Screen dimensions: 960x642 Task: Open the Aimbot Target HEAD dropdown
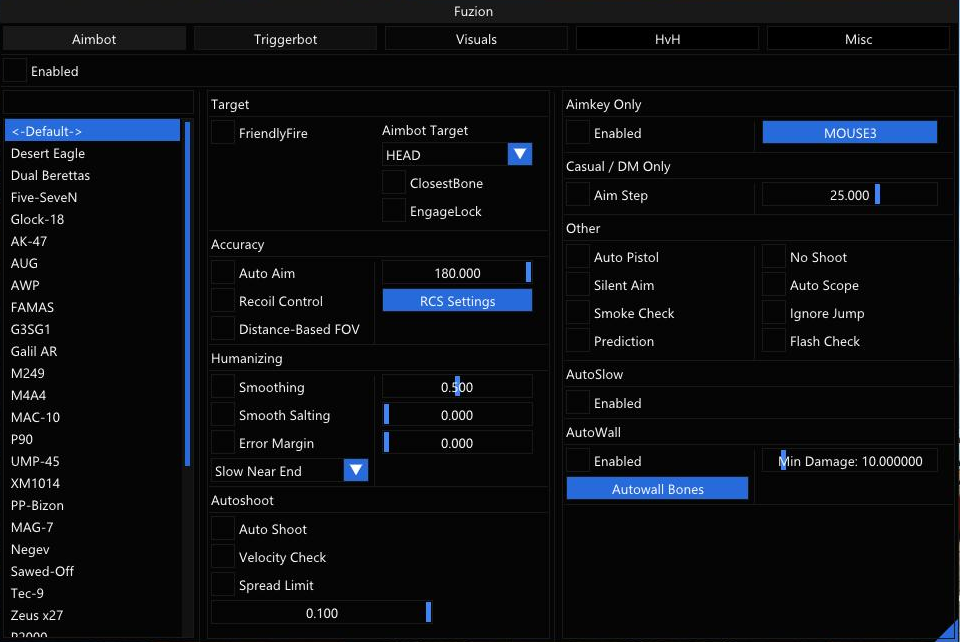click(x=457, y=154)
